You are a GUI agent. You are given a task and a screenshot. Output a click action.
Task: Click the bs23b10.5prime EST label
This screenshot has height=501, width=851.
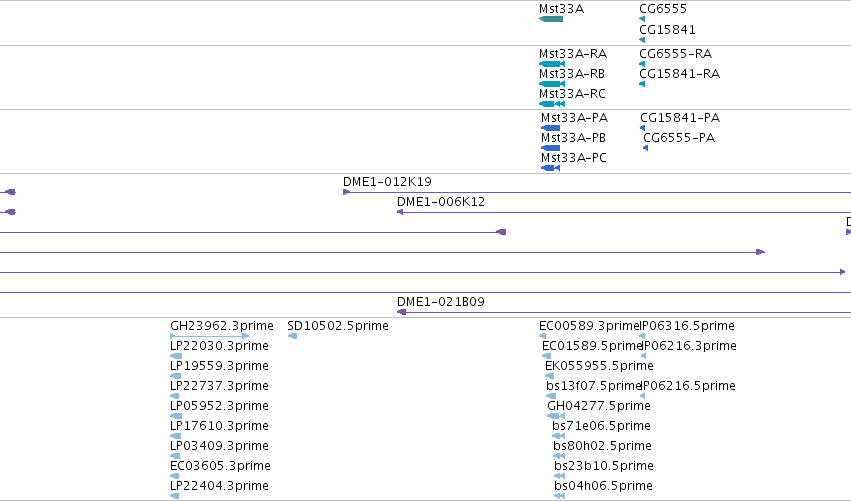(x=604, y=466)
